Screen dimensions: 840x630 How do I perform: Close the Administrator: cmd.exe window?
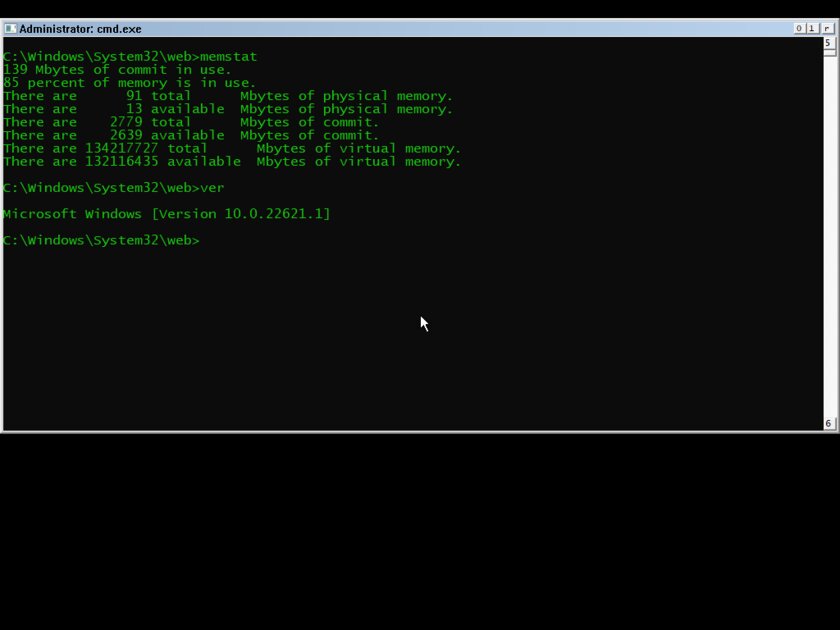827,28
